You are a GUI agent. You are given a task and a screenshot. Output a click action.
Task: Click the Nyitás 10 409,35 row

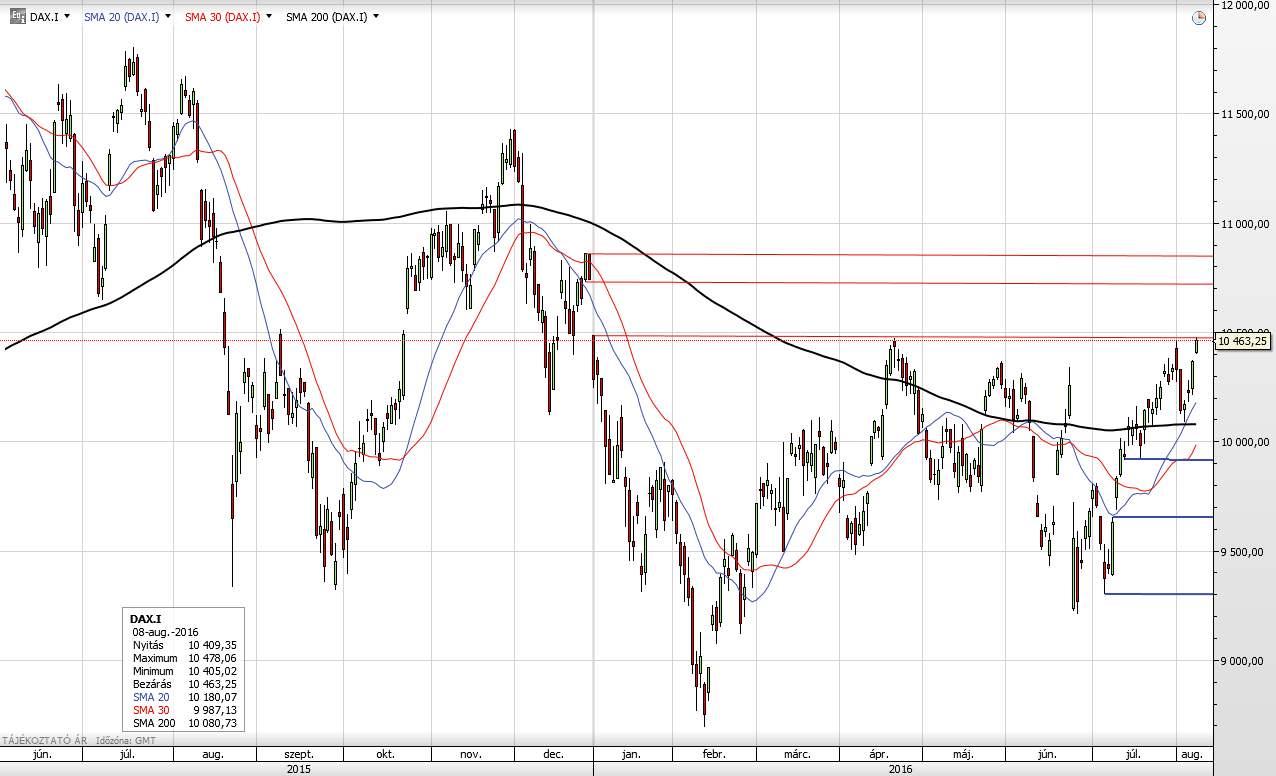click(x=183, y=646)
